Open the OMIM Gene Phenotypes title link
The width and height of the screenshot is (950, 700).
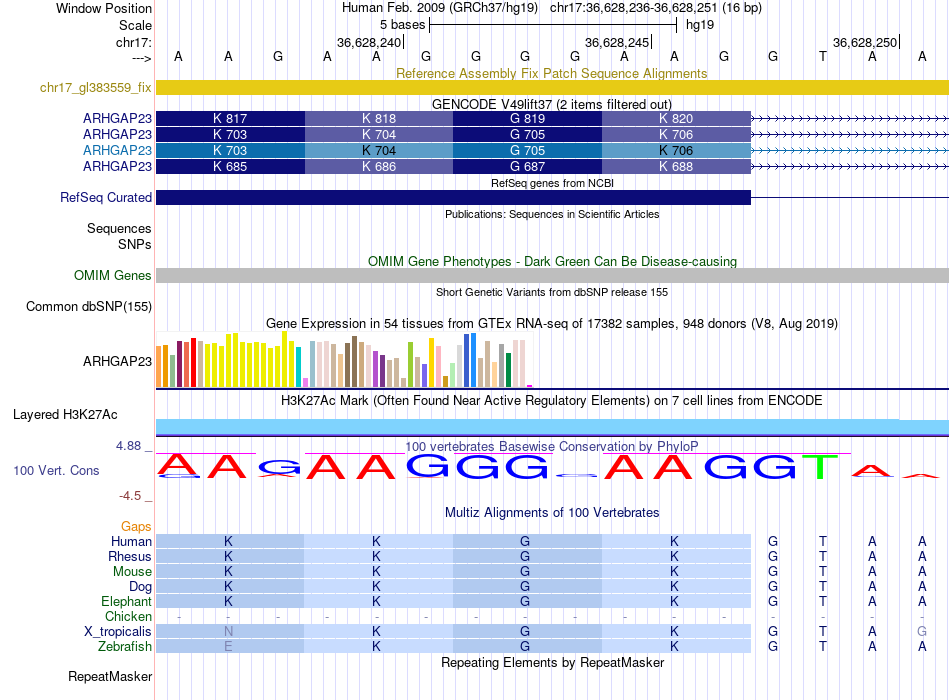coord(552,261)
